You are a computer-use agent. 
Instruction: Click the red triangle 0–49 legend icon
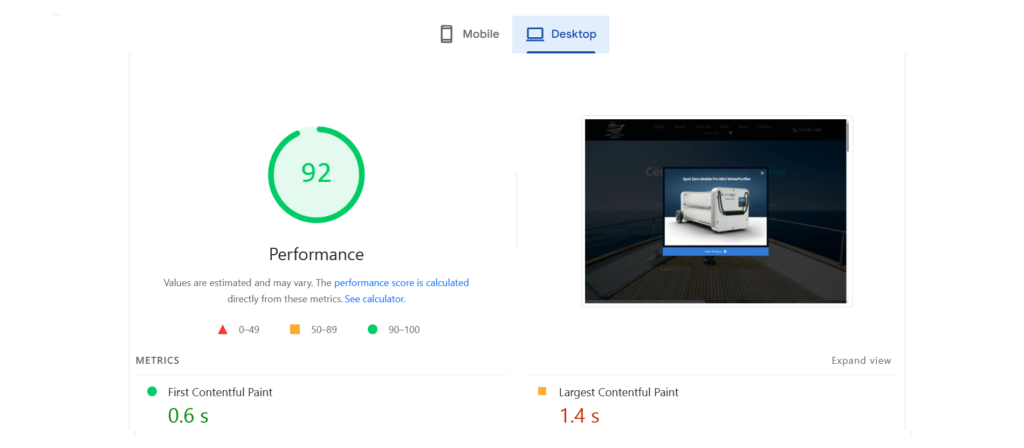(x=222, y=329)
